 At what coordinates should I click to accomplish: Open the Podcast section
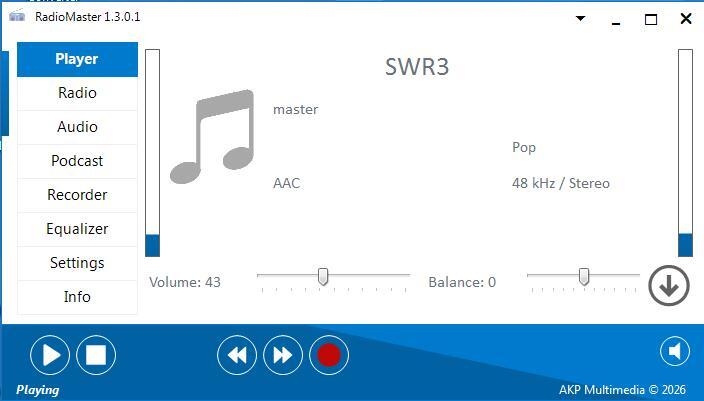tap(77, 161)
